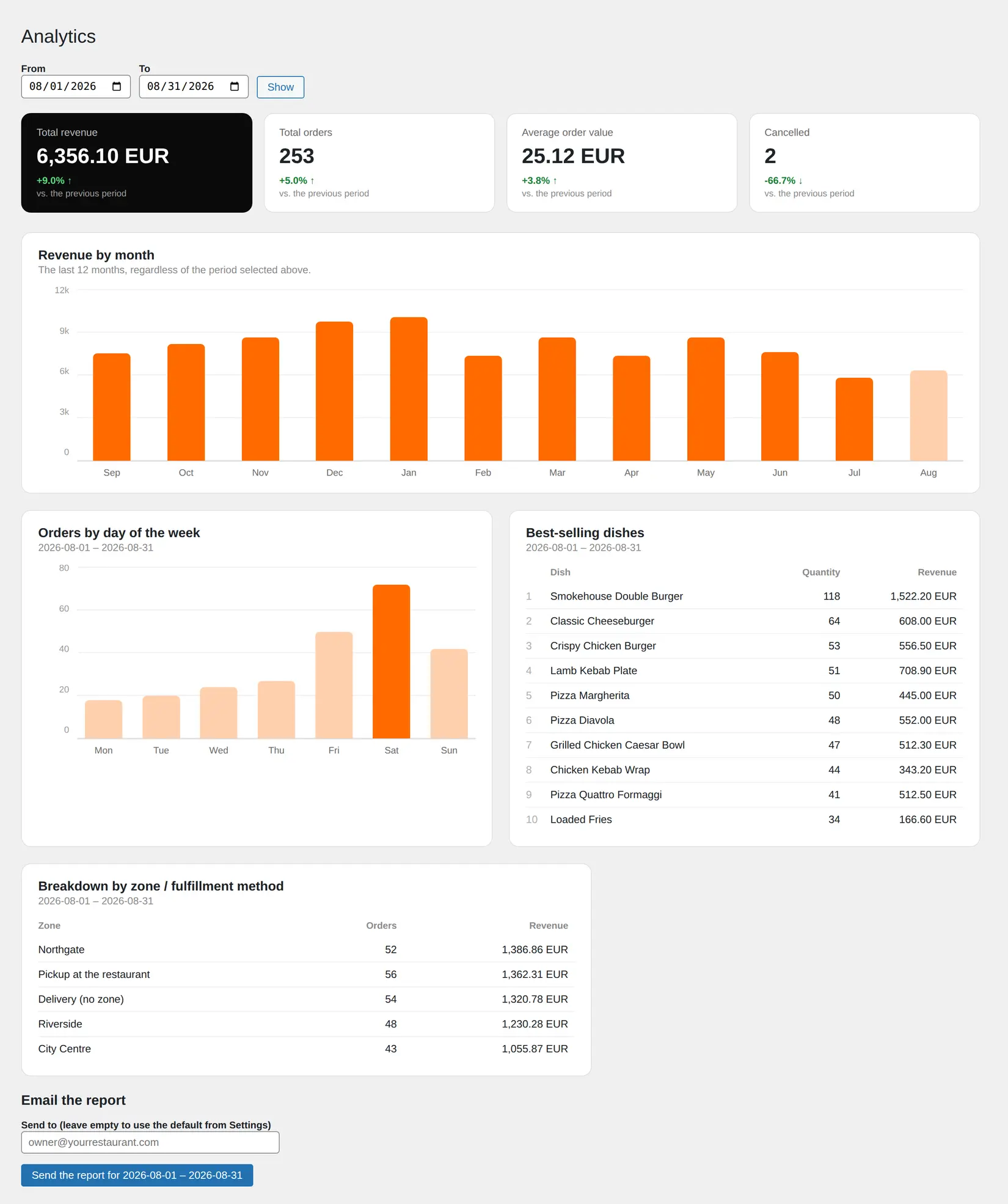Image resolution: width=1008 pixels, height=1204 pixels.
Task: Click the -66.7% change in the Cancelled card
Action: pyautogui.click(x=783, y=181)
